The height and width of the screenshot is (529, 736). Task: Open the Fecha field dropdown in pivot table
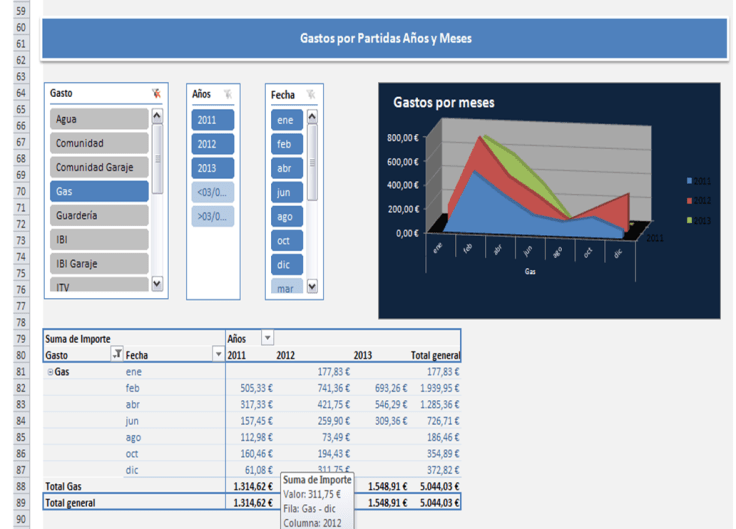click(x=218, y=354)
